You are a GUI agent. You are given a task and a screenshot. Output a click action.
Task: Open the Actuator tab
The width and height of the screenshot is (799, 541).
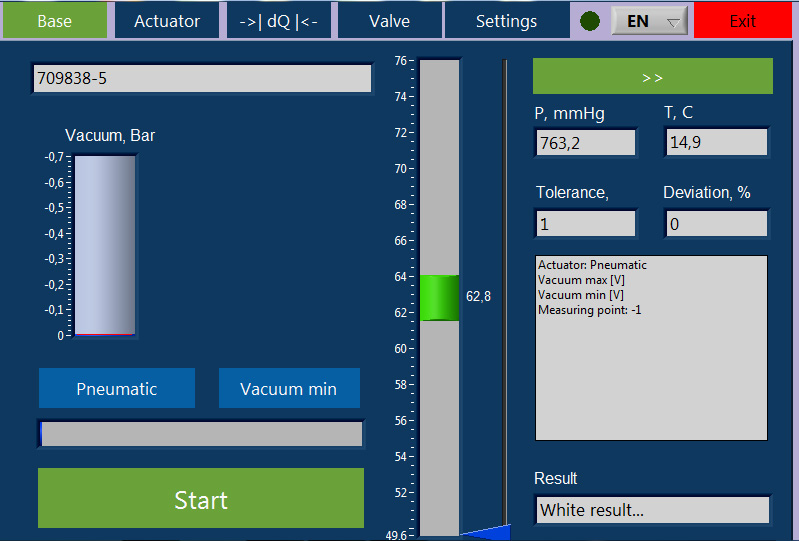167,21
